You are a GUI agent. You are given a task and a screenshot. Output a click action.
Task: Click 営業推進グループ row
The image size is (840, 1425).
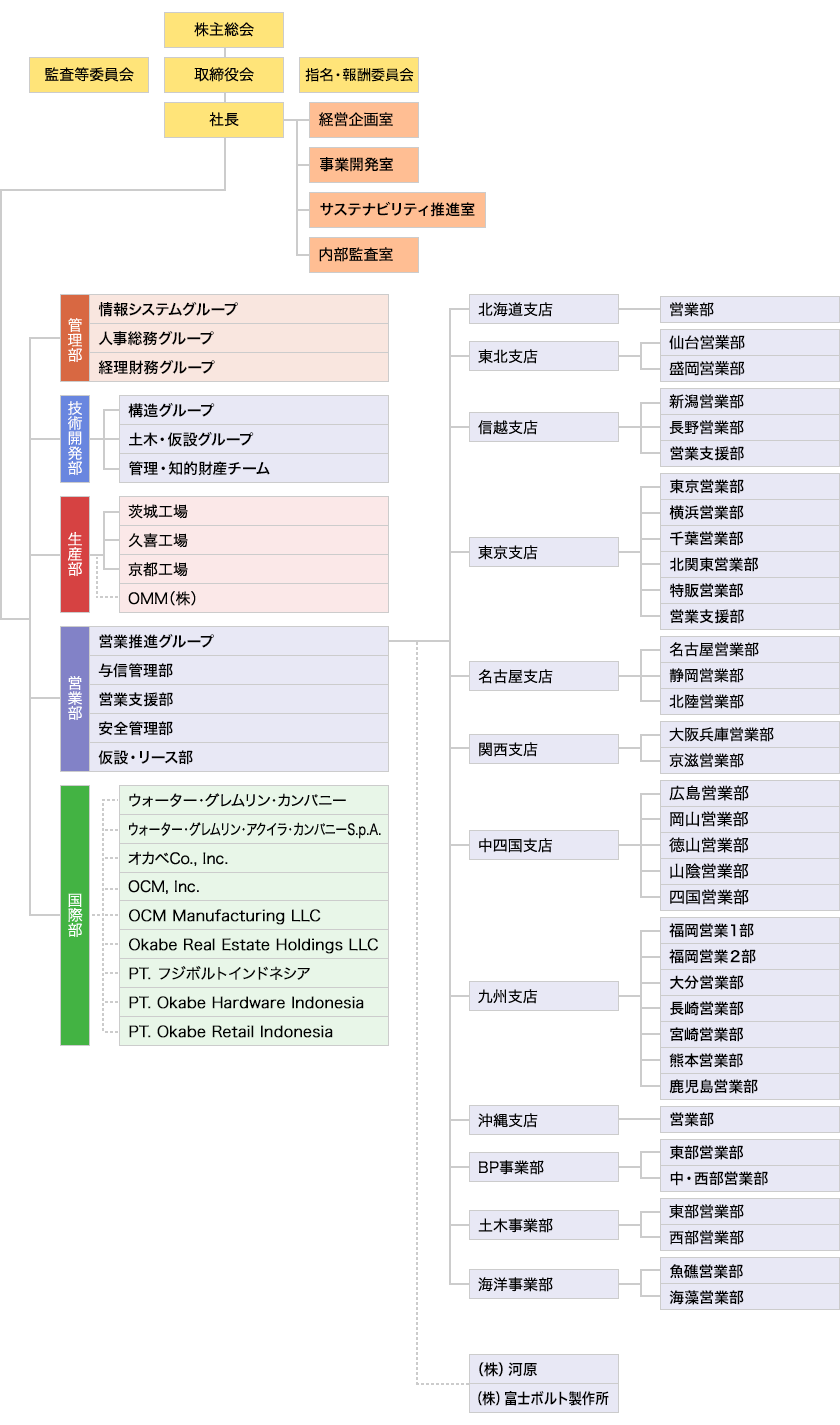[x=239, y=641]
